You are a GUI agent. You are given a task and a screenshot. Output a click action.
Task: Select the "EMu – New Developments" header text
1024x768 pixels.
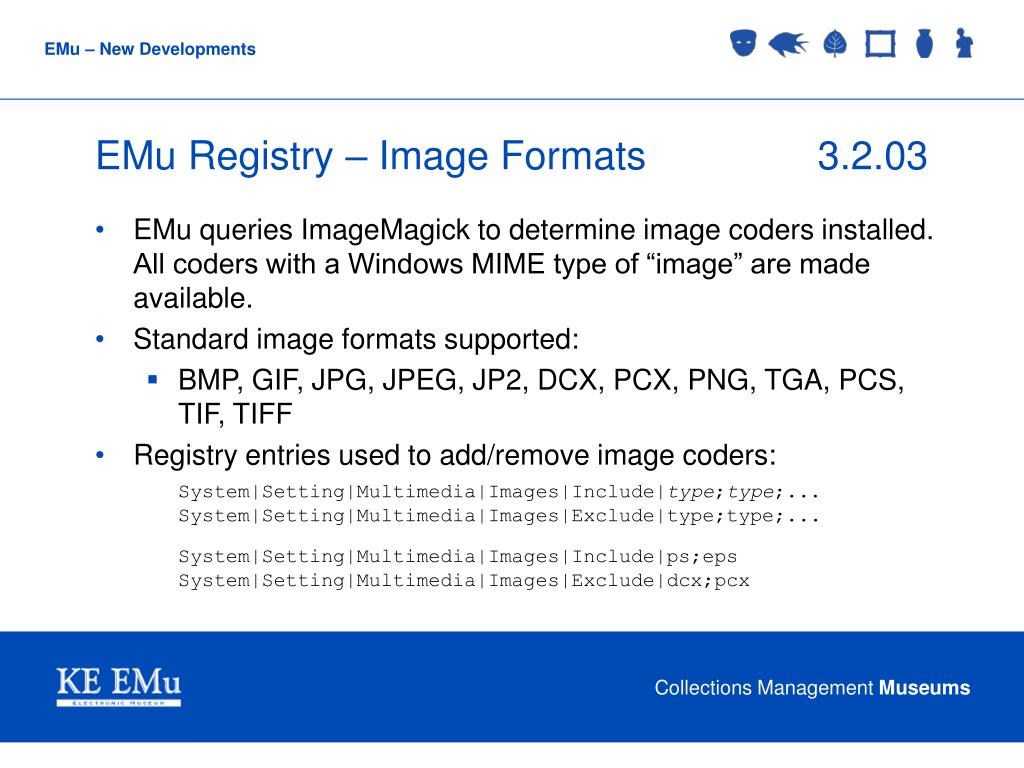point(150,49)
